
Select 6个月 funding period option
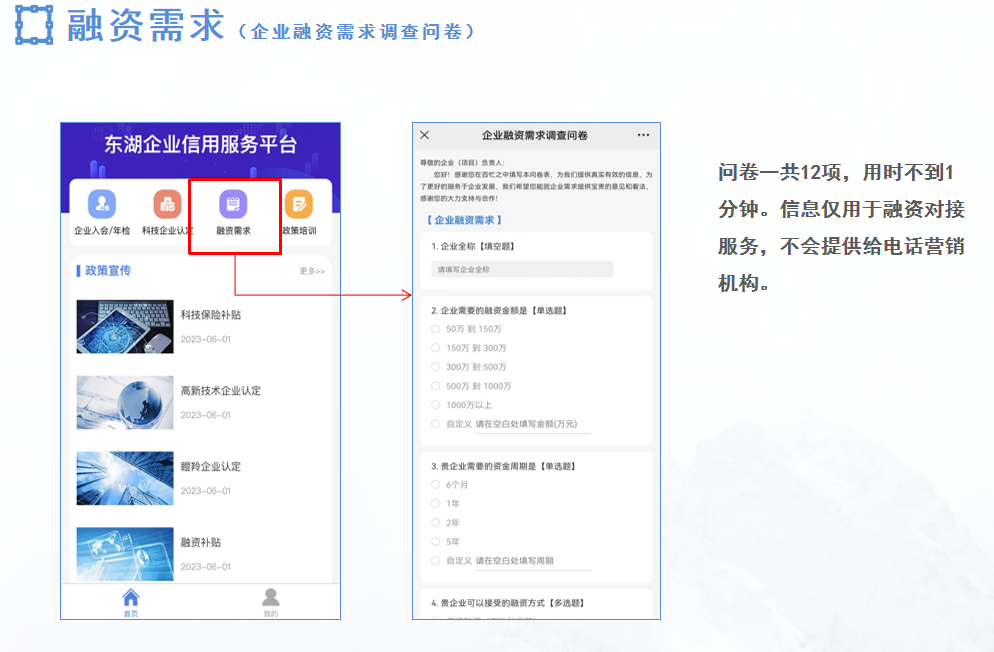(x=436, y=485)
